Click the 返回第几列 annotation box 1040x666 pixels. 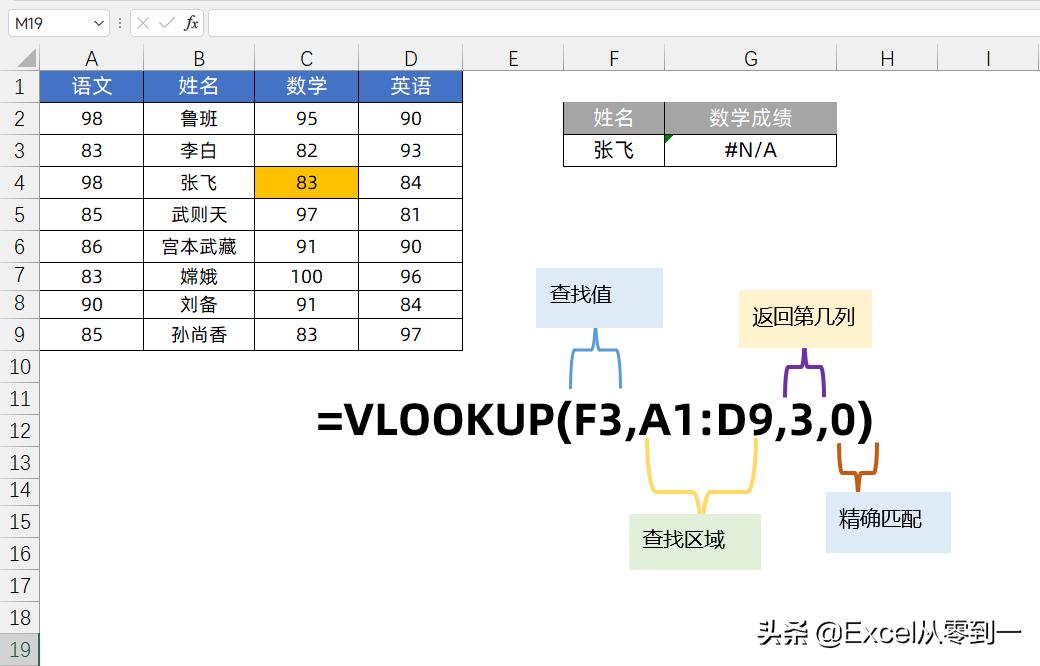click(804, 319)
